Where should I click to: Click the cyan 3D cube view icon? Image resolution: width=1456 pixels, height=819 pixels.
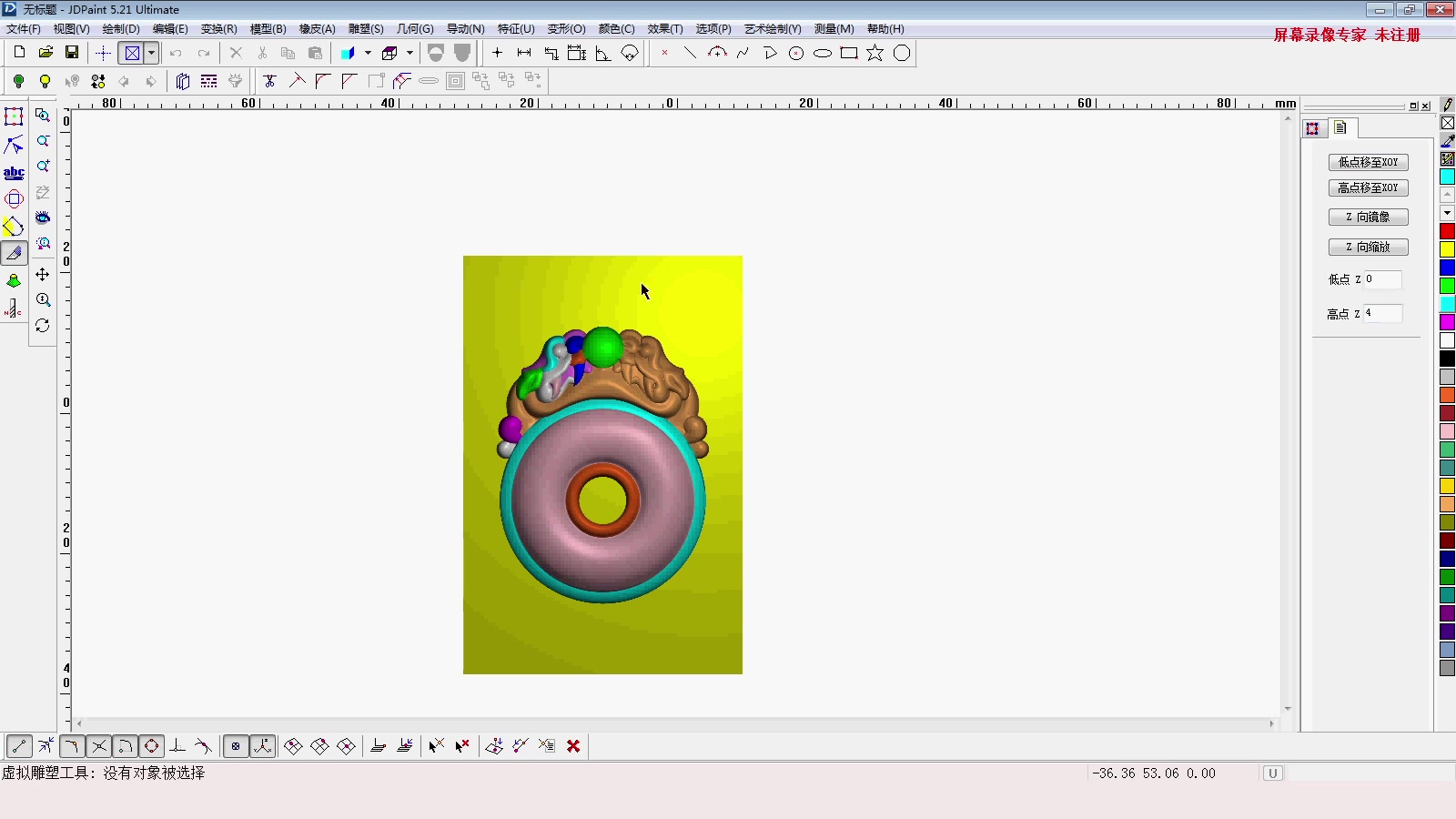click(348, 53)
